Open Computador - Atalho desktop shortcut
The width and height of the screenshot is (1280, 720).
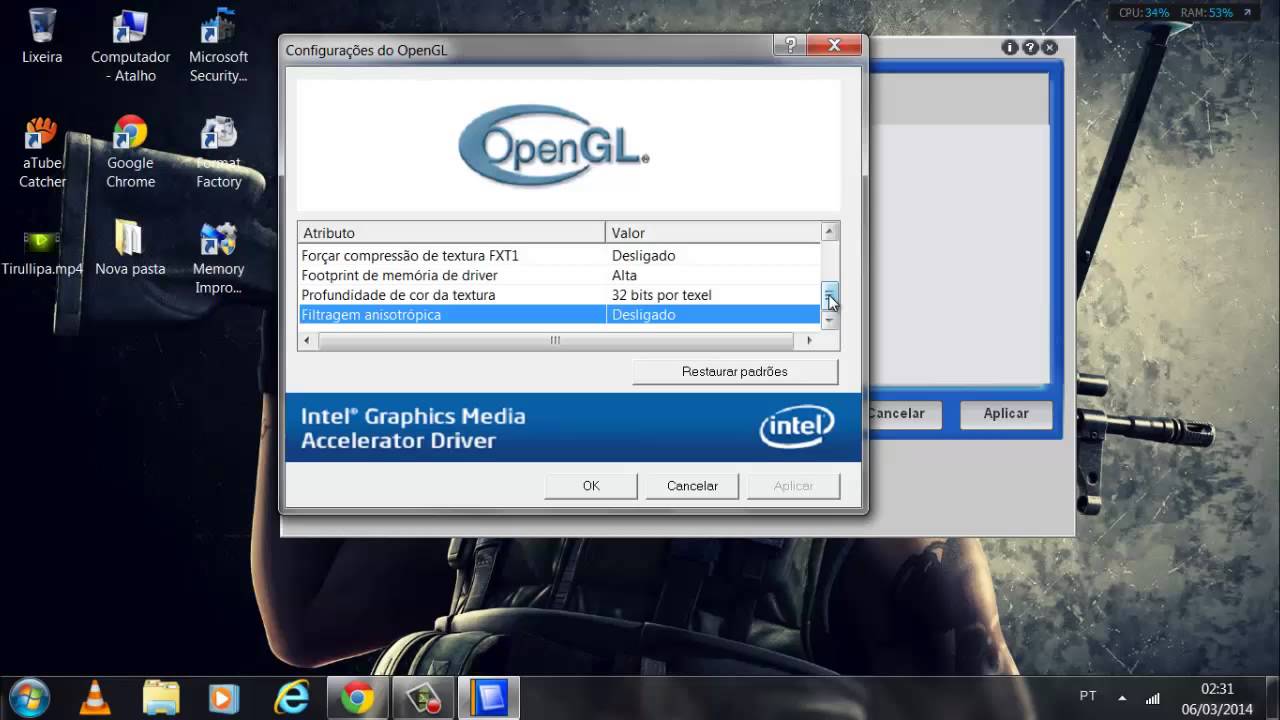(130, 46)
